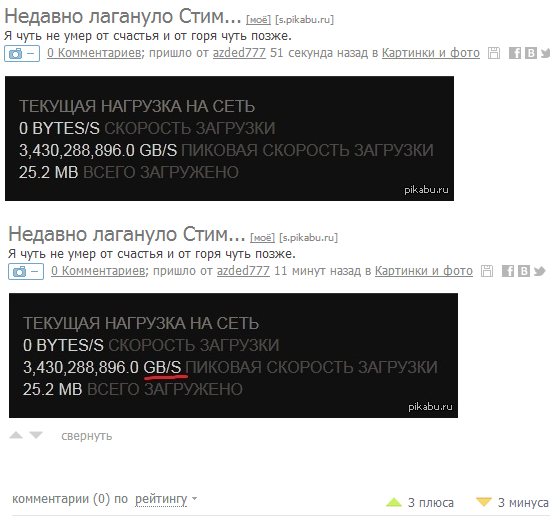Downvote the post with the gray down arrow
Viewport: 550px width, 518px height.
coord(36,435)
